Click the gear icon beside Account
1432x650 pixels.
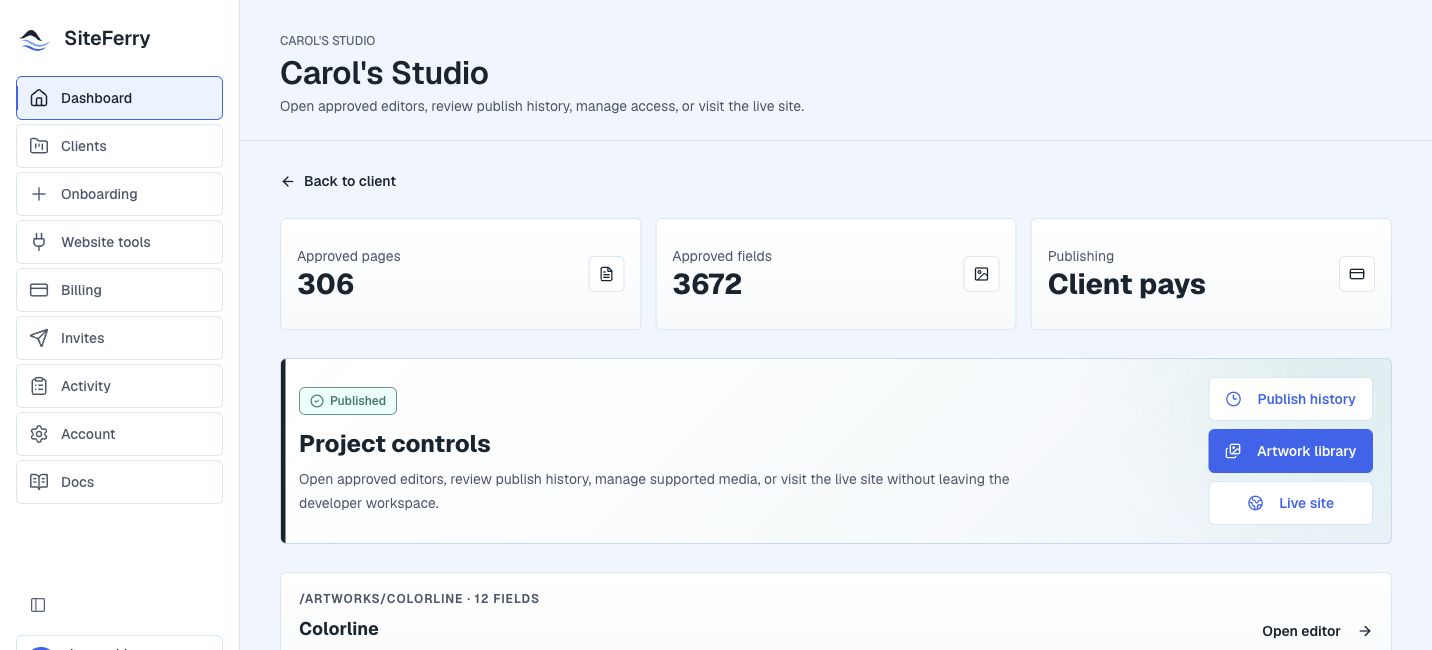(39, 434)
